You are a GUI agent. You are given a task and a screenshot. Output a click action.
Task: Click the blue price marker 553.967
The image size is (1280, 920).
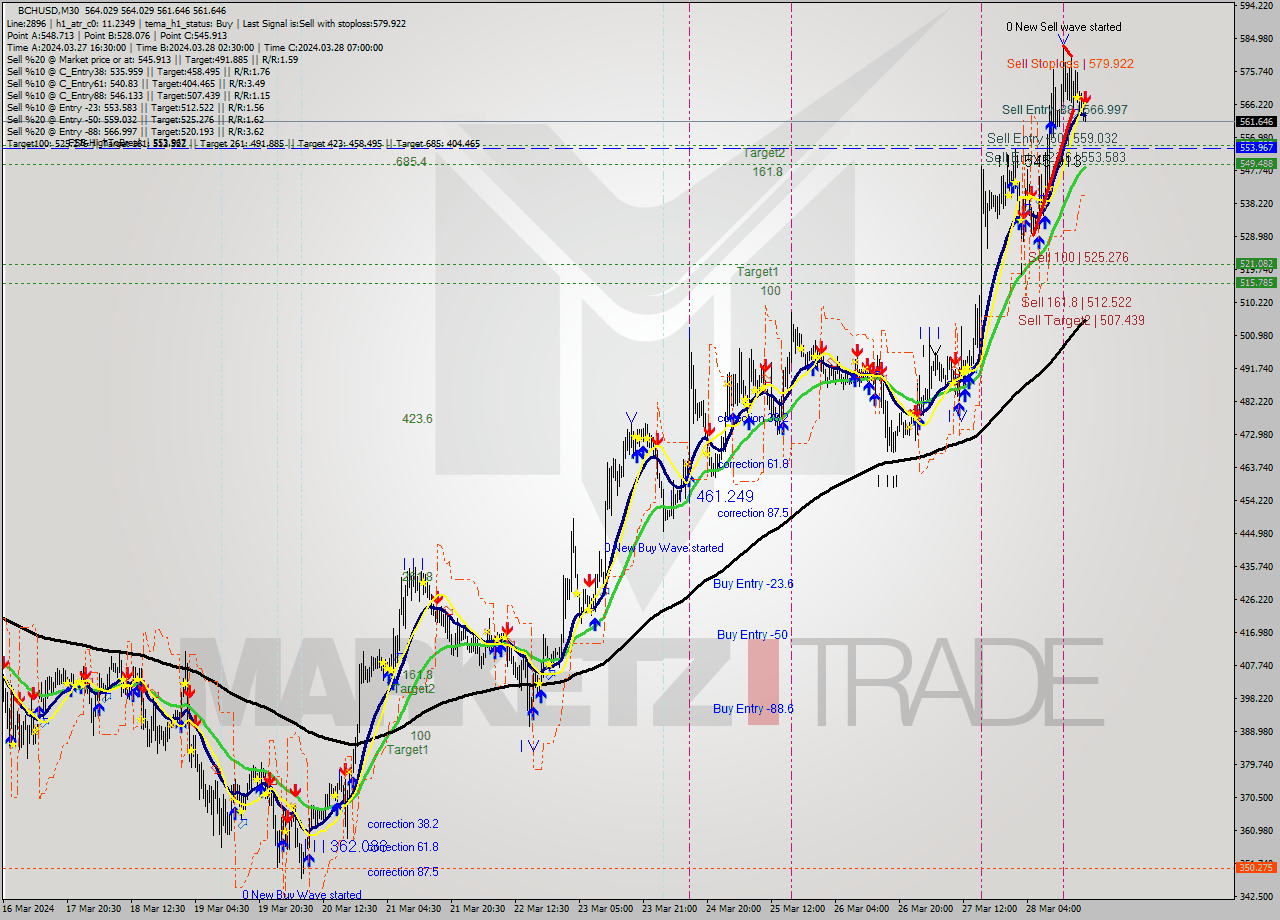1257,147
